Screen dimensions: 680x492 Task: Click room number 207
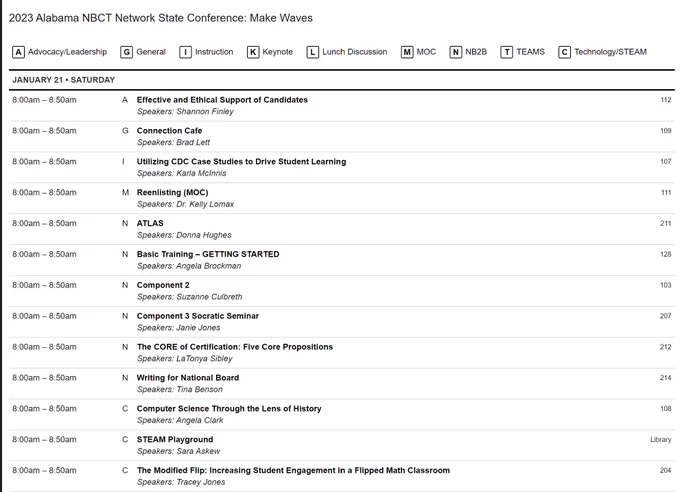pyautogui.click(x=666, y=316)
